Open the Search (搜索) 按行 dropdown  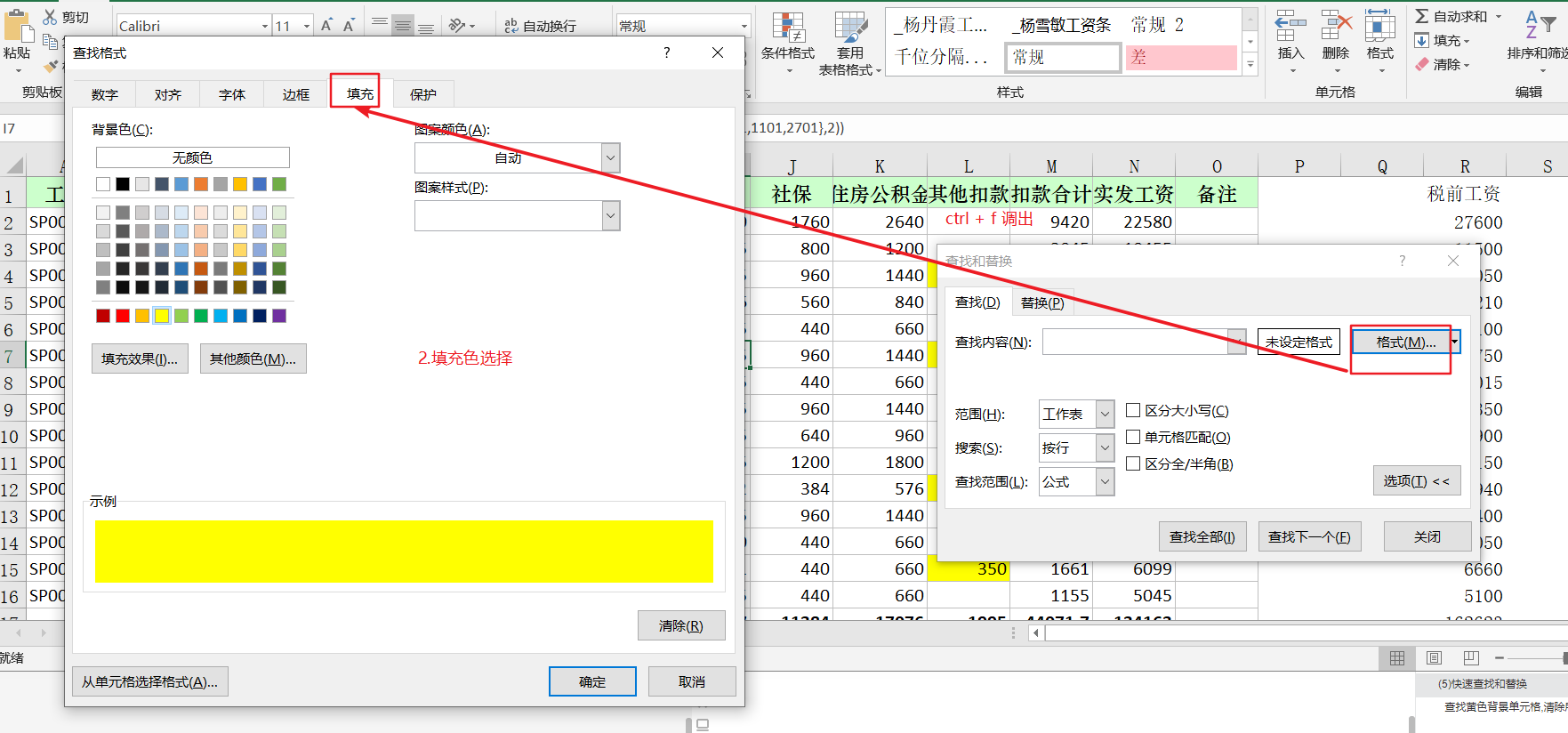1105,447
